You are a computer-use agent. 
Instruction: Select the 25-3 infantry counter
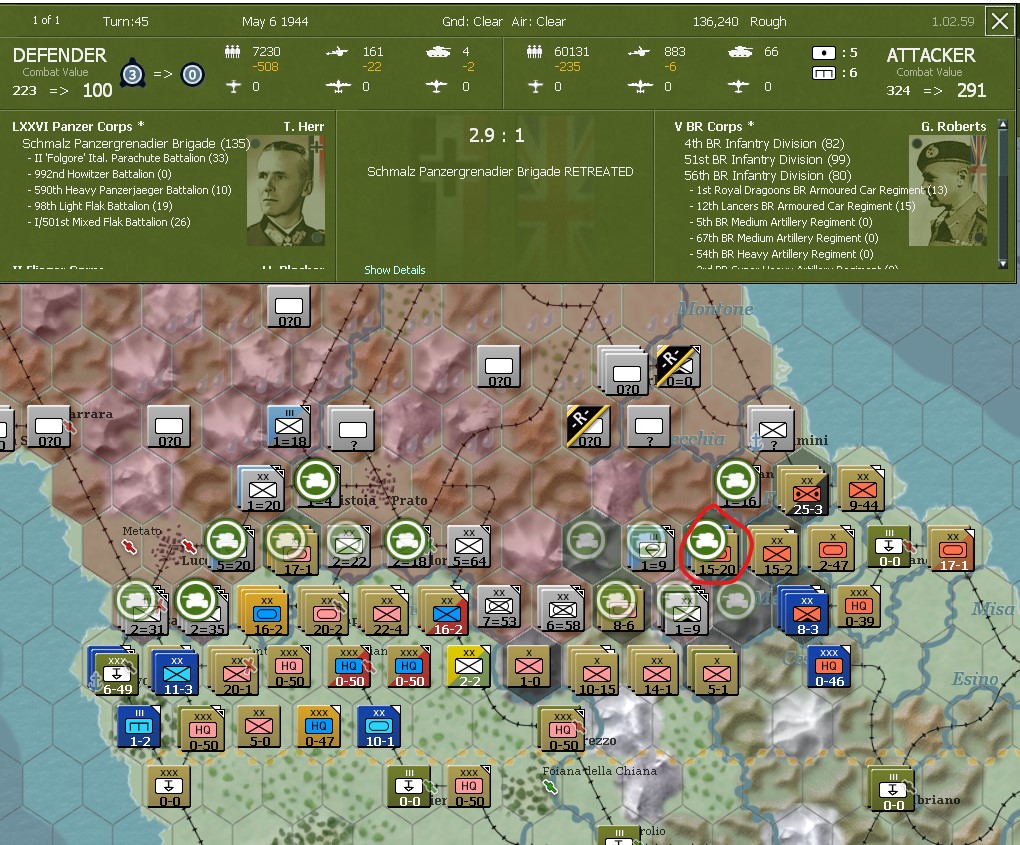[803, 494]
